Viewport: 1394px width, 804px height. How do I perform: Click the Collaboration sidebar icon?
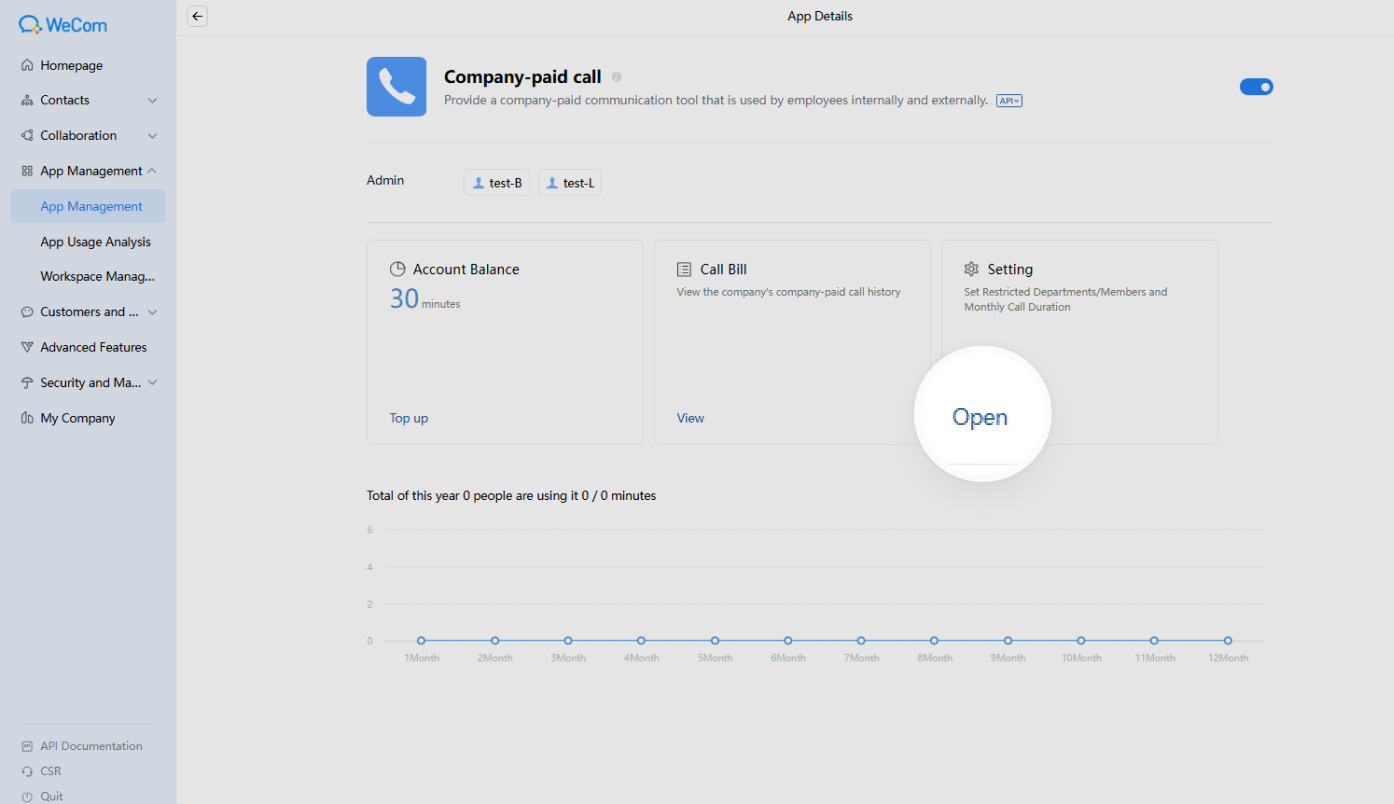pos(27,136)
